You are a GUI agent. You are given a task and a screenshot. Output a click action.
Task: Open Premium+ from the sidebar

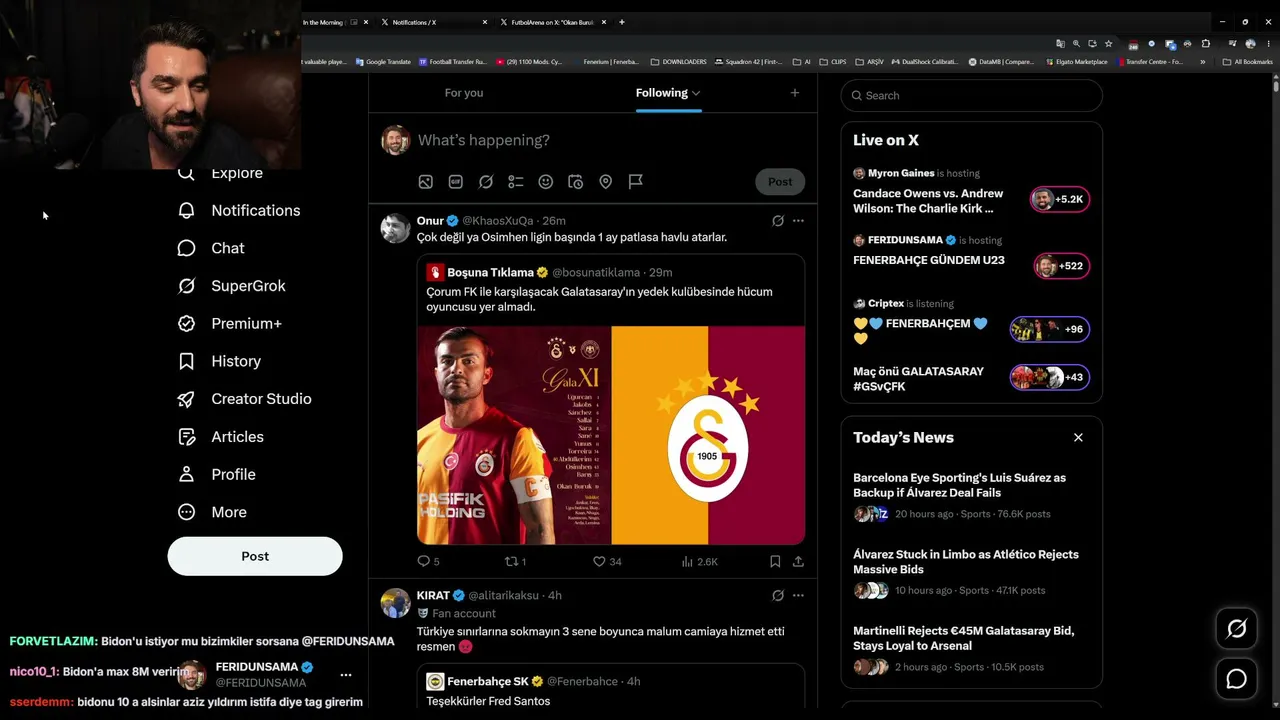229,323
